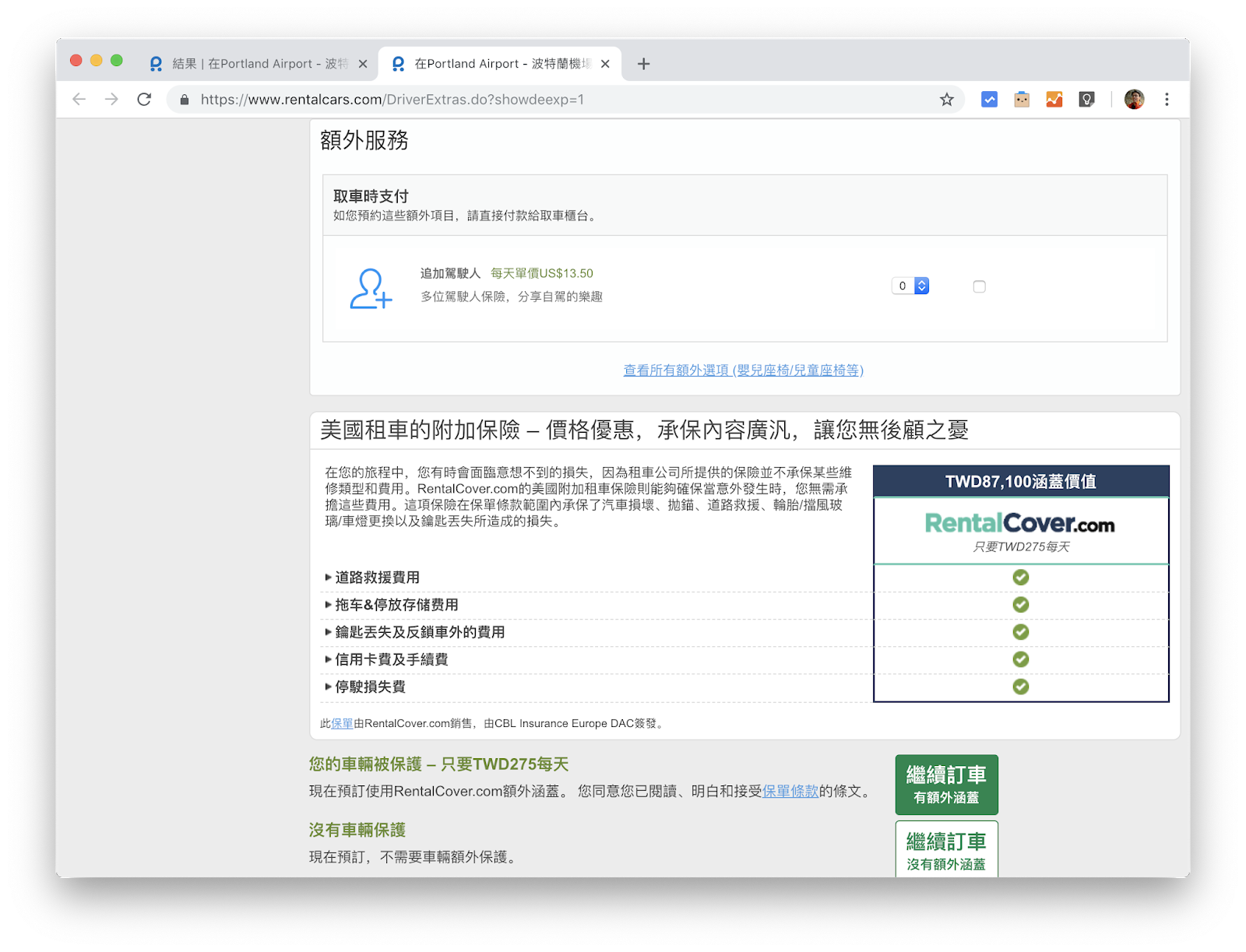Screen dimensions: 1246x952
Task: Go back to the previous page
Action: [x=79, y=100]
